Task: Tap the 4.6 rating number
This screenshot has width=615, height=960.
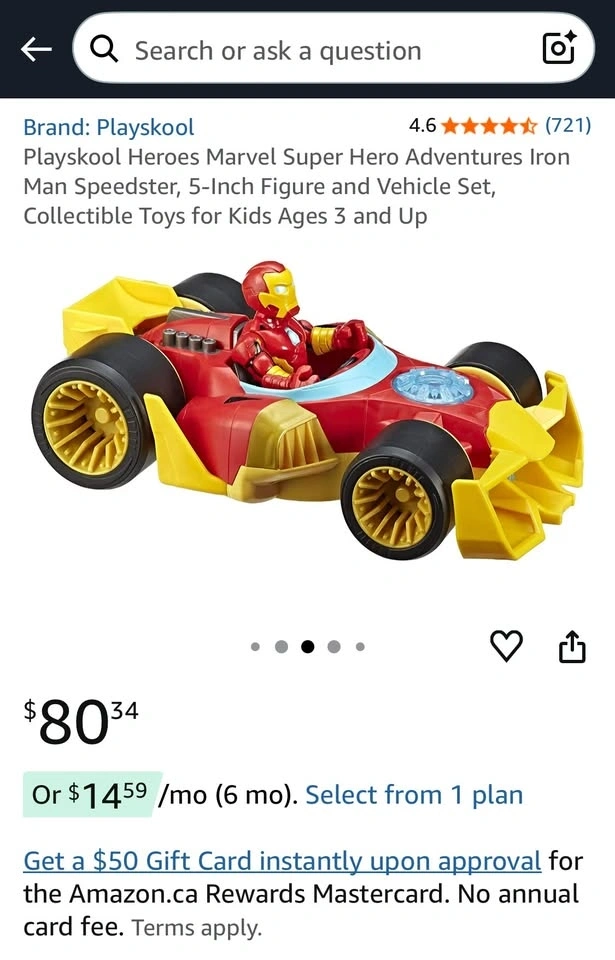Action: pos(423,126)
